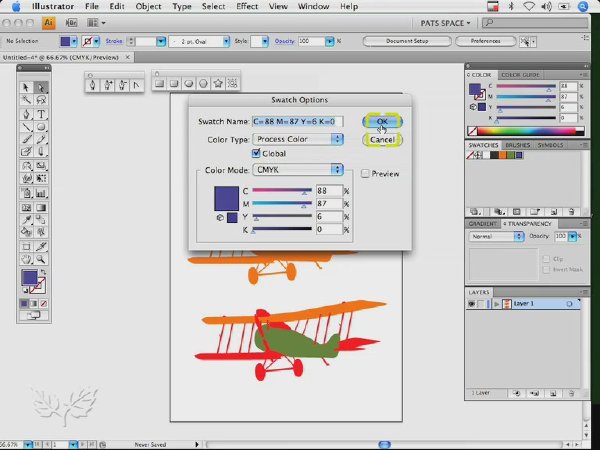Viewport: 600px width, 450px height.
Task: Click the green swatch in Swatches panel
Action: click(511, 155)
